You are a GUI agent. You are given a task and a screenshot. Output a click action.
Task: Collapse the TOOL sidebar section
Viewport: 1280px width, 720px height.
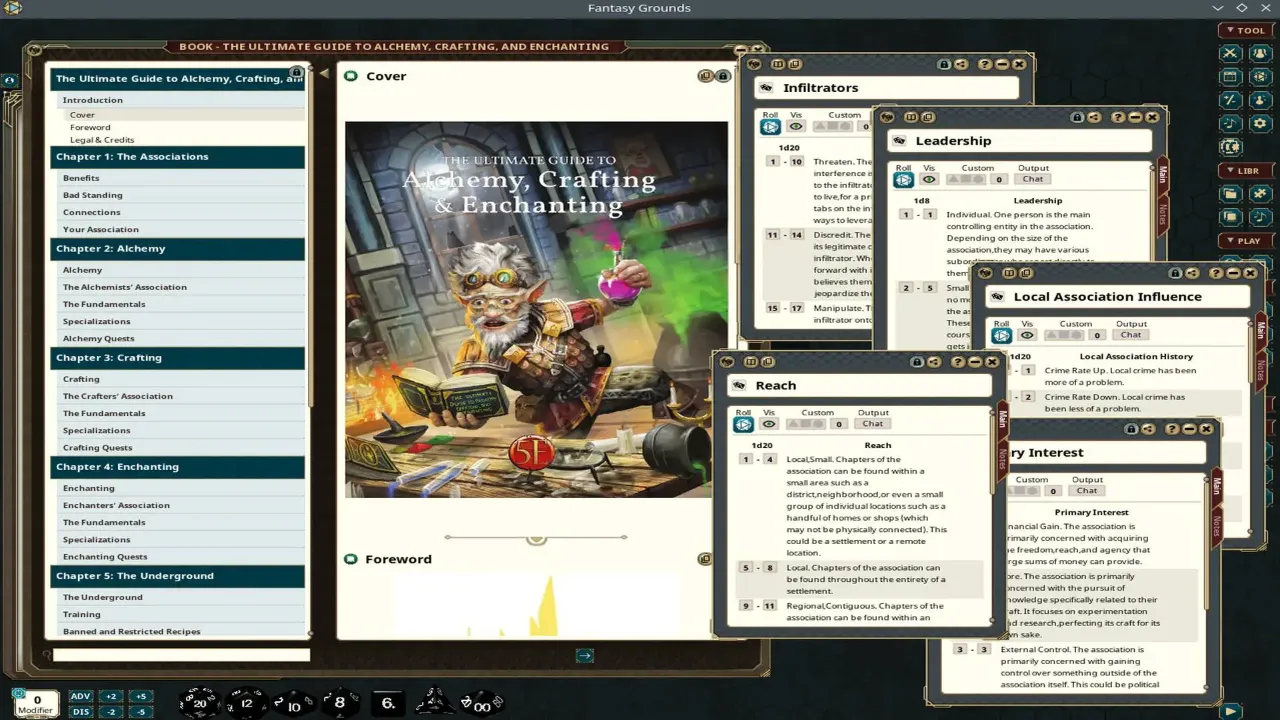click(1244, 30)
